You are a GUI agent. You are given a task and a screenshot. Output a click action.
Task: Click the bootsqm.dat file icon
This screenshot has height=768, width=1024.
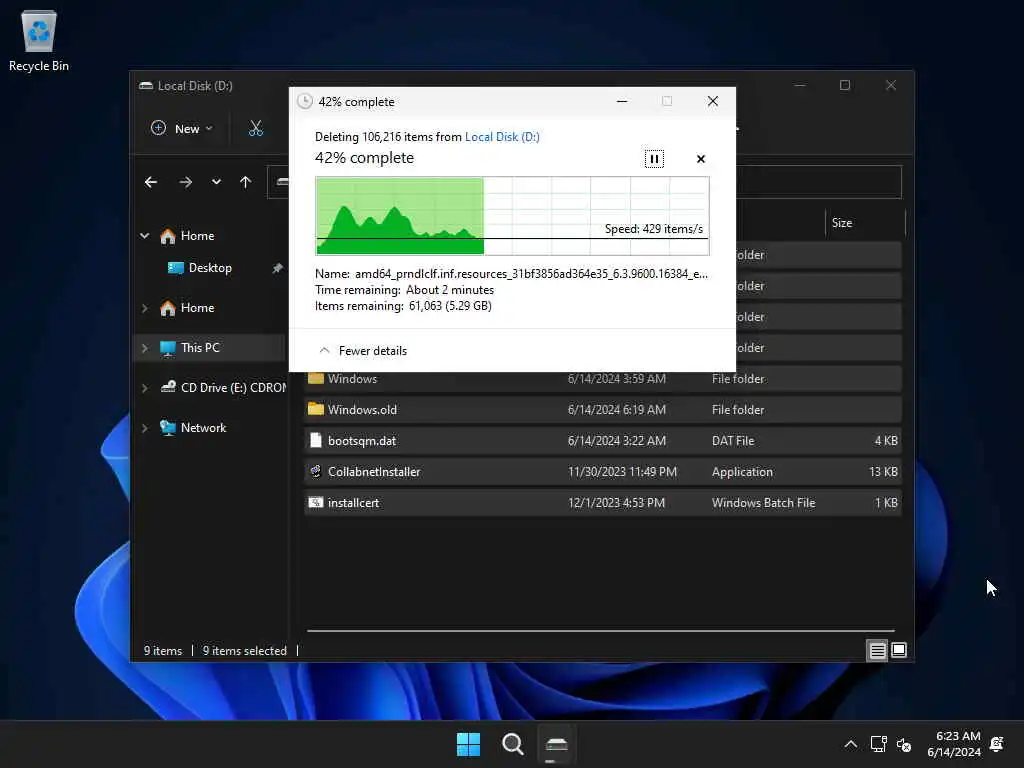coord(315,440)
